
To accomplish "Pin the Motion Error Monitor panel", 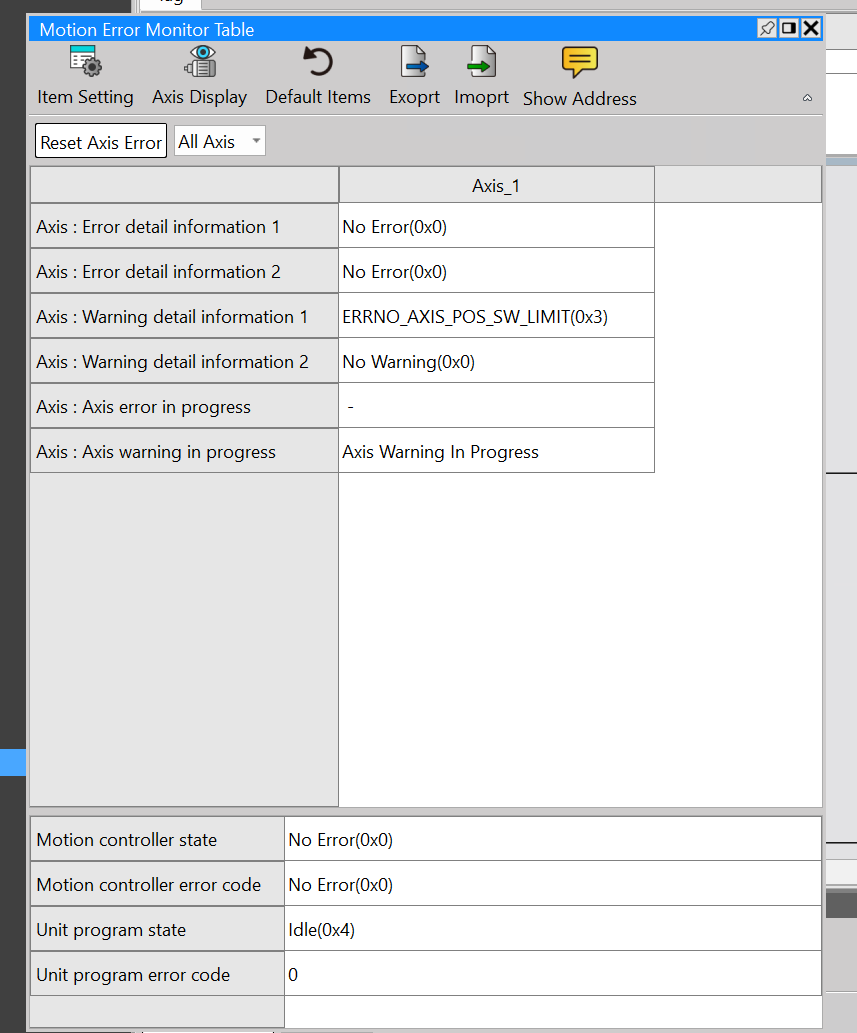I will tap(767, 29).
